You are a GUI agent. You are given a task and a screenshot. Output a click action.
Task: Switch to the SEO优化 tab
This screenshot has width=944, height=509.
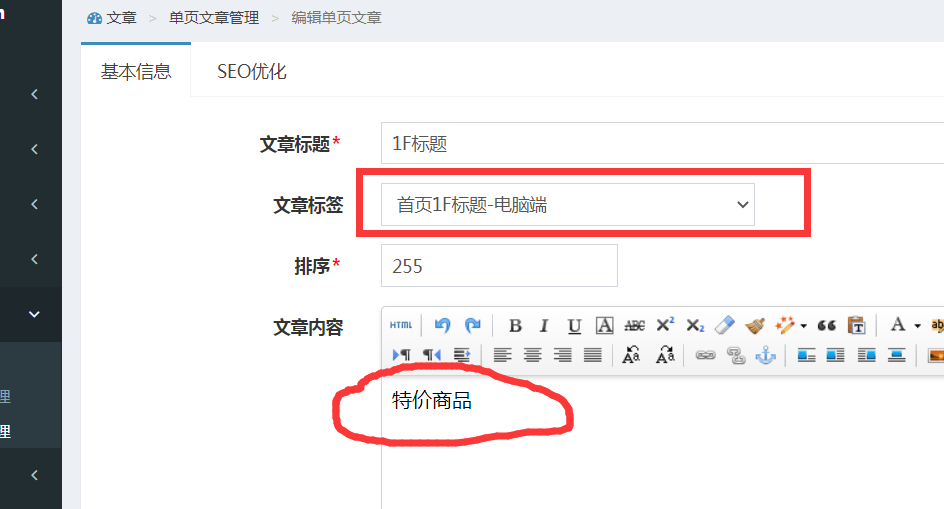tap(252, 72)
